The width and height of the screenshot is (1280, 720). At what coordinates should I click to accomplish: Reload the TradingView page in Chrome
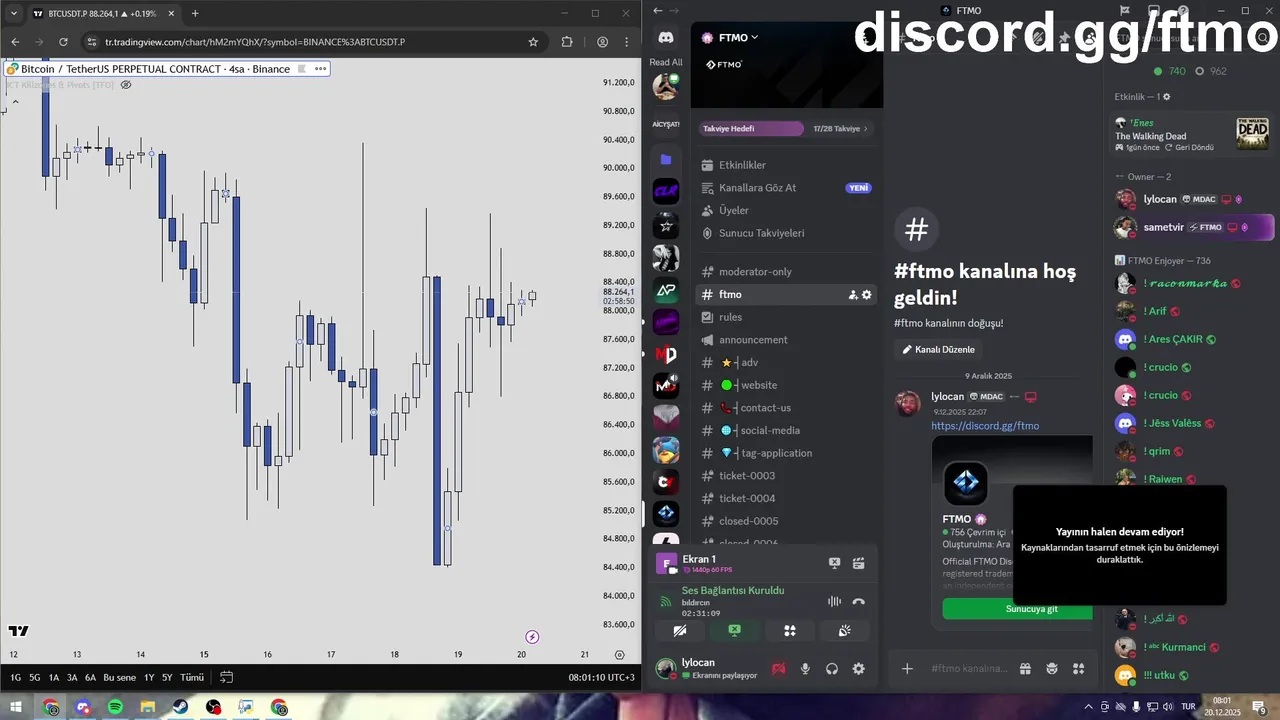tap(63, 42)
